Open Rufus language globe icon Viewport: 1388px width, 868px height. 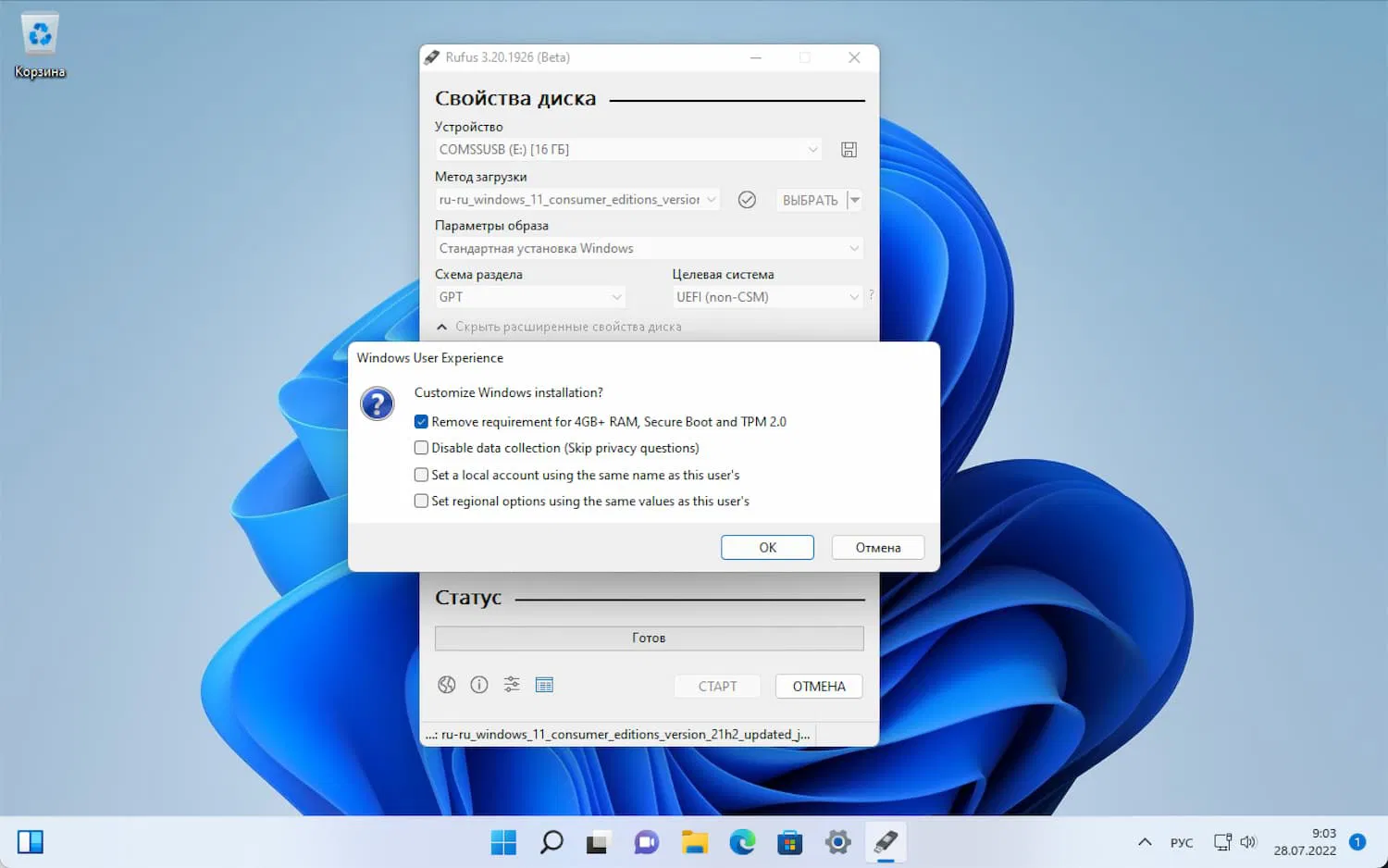(447, 685)
